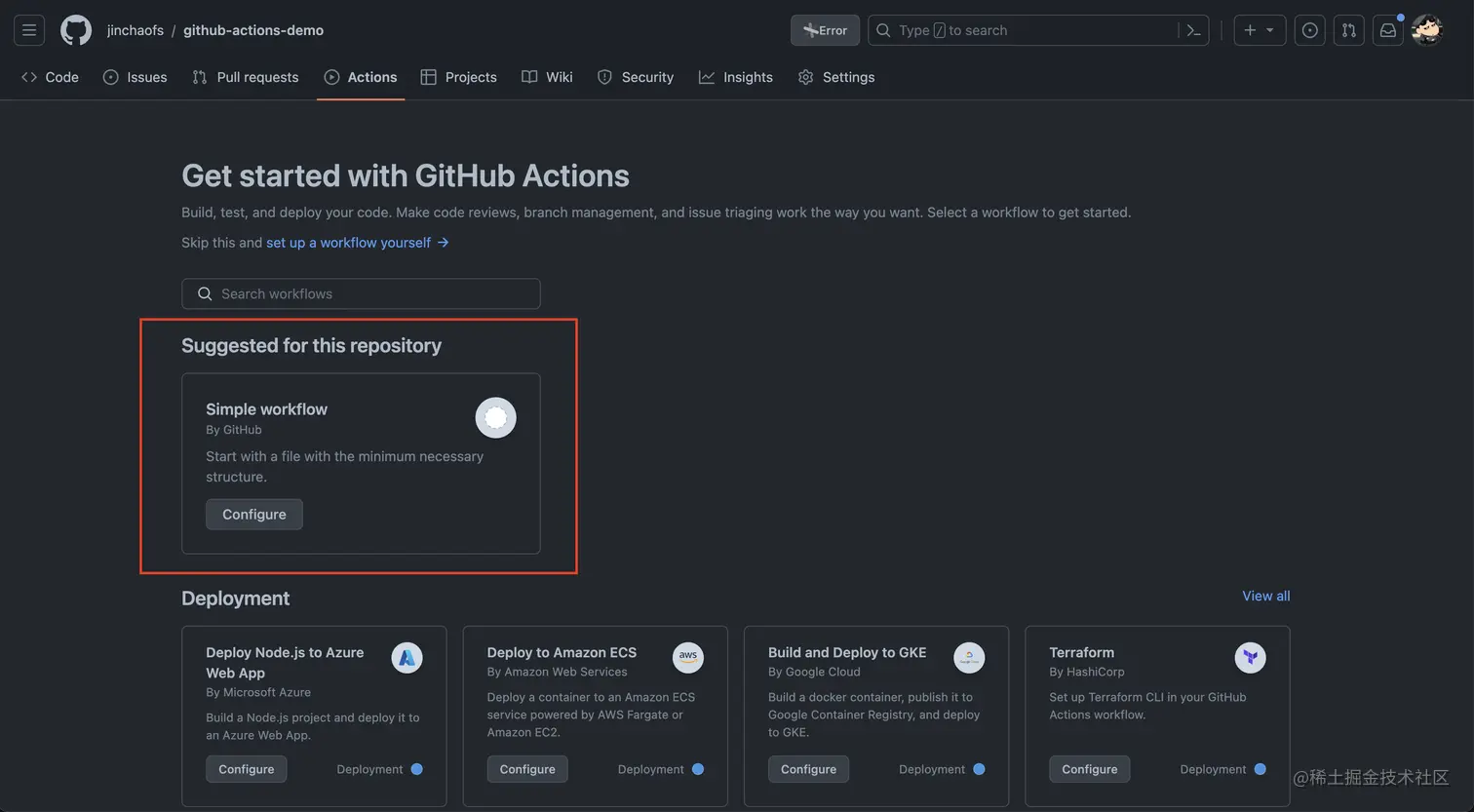Click the Search workflows field
Viewport: 1474px width, 812px height.
(361, 293)
